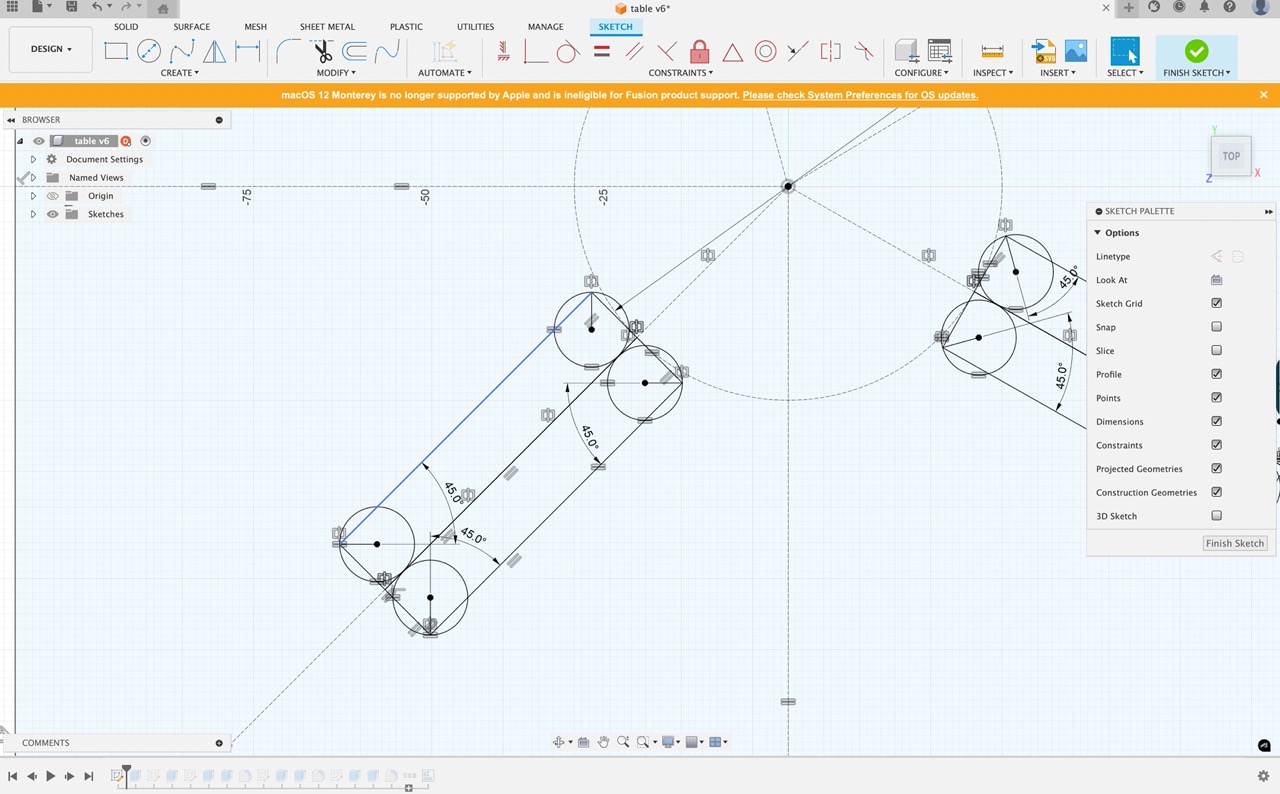Open the DESIGN workspace dropdown

click(51, 49)
